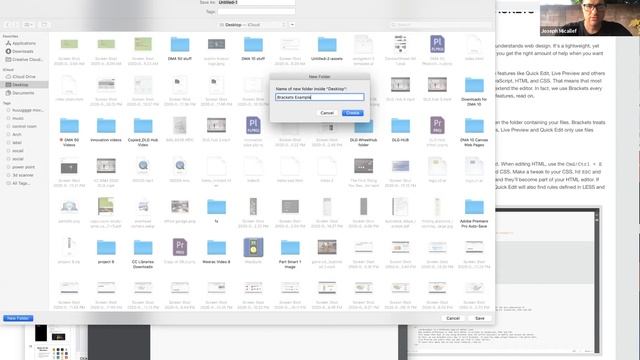
Task: Select the DMA 10 stuff folder
Action: [253, 49]
